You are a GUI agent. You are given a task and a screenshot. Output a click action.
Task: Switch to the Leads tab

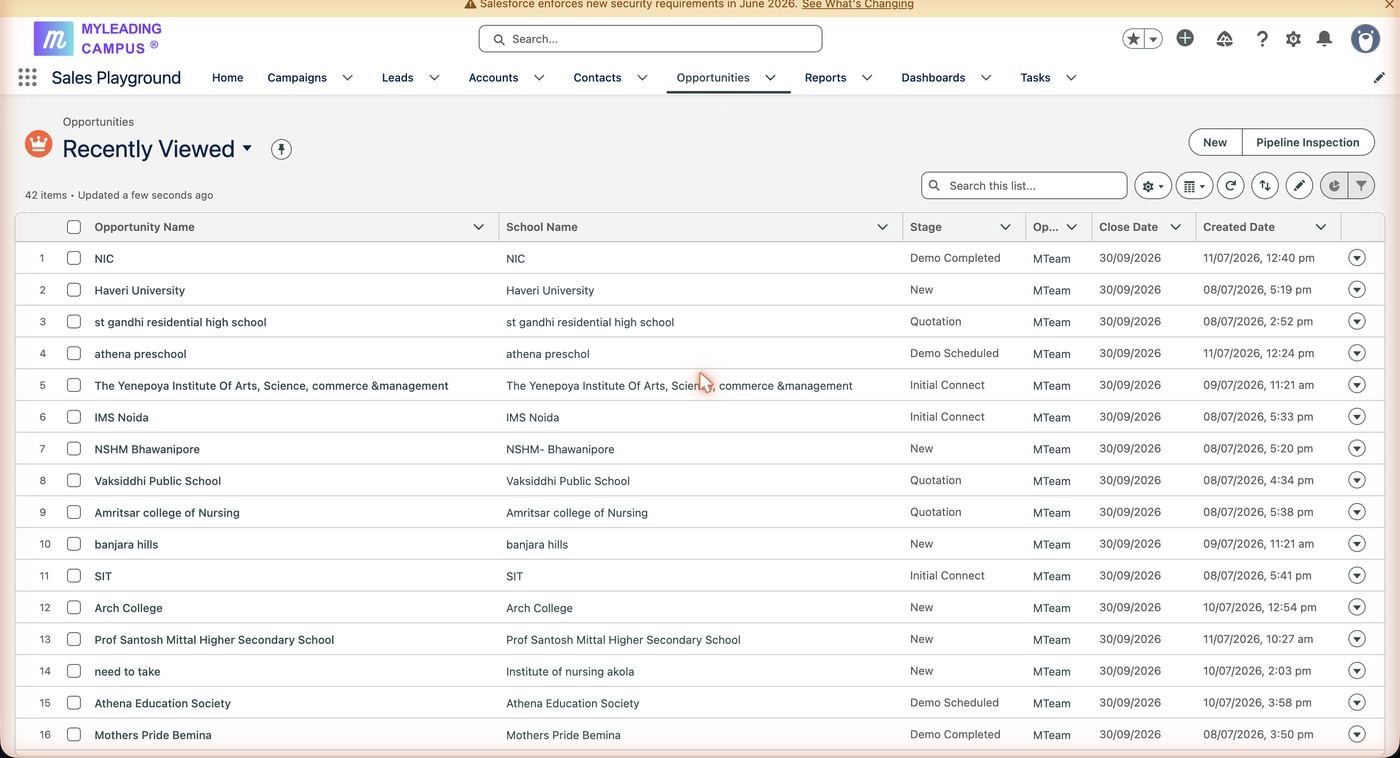coord(398,77)
